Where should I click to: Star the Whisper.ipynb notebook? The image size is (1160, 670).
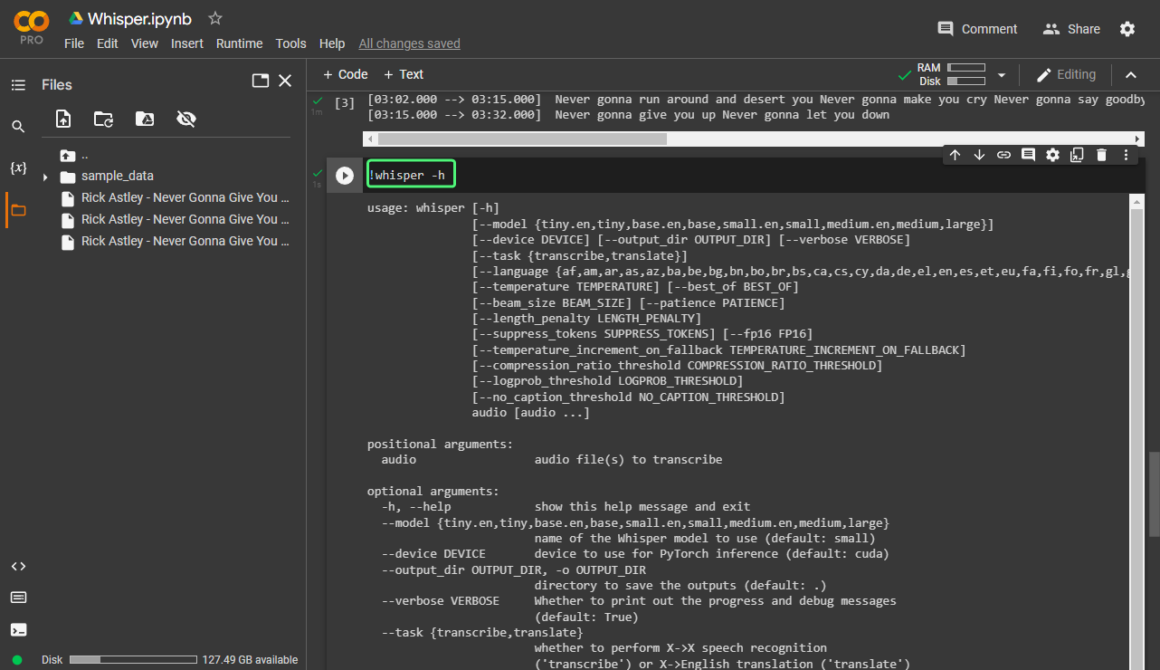[215, 19]
